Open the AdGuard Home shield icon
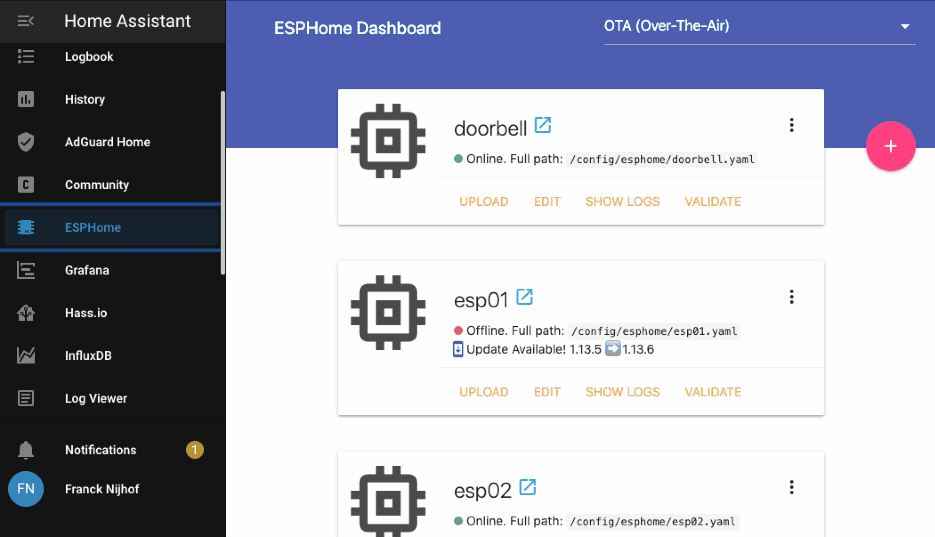The image size is (935, 537). pos(26,142)
